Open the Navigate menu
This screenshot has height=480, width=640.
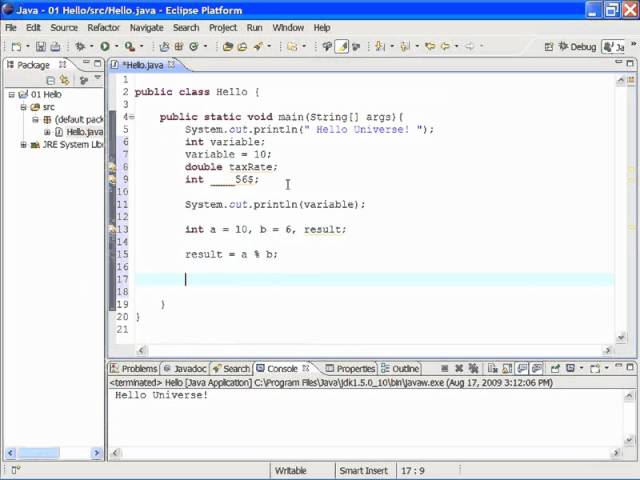(147, 28)
